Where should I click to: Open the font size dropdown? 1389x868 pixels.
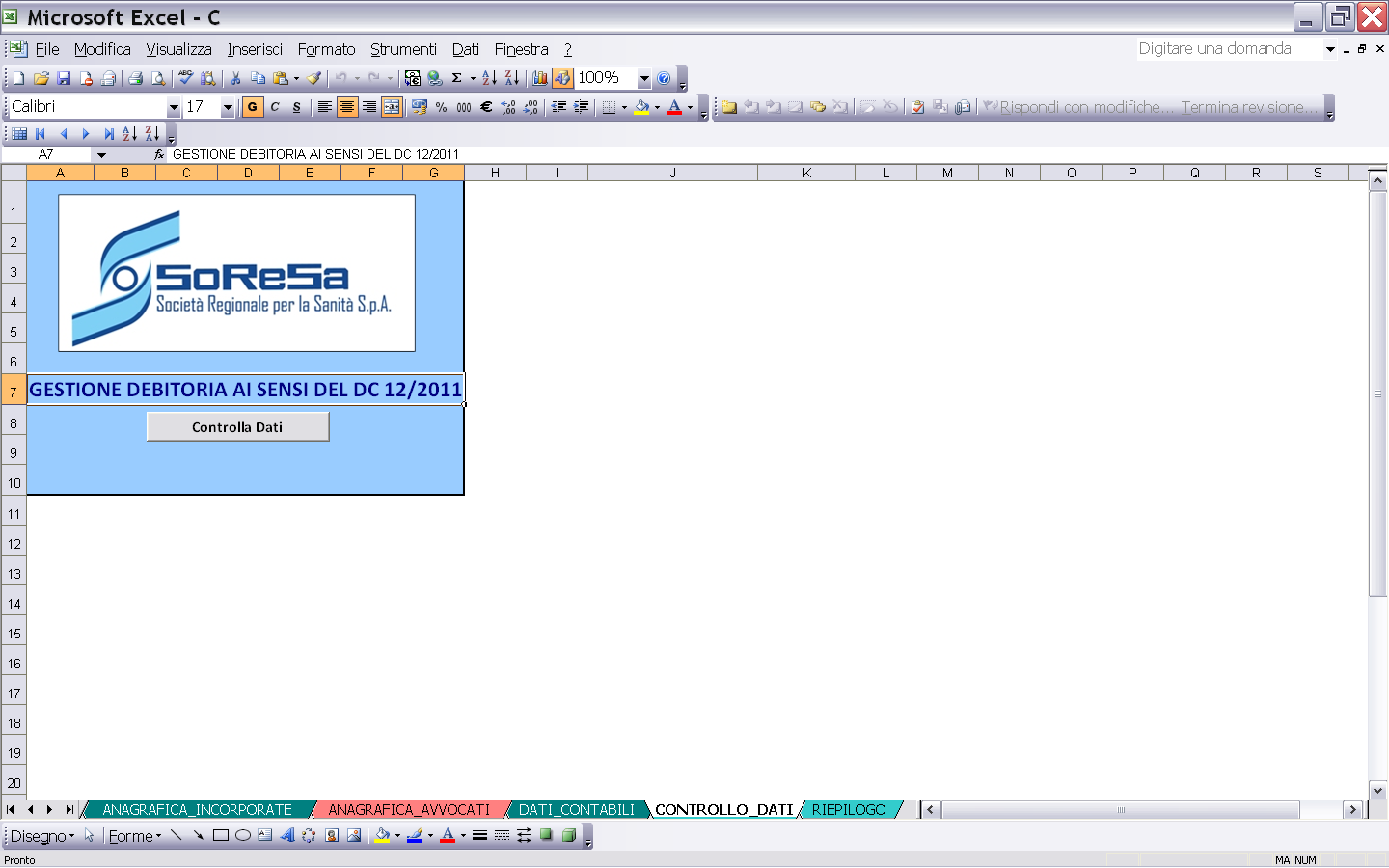click(228, 108)
